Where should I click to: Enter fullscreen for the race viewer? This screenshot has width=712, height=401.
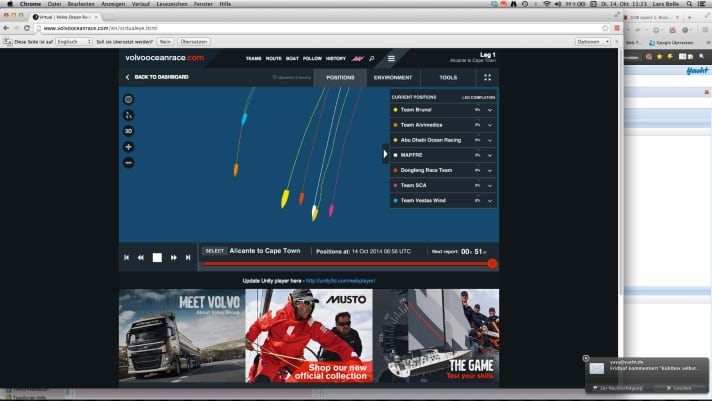[x=487, y=78]
